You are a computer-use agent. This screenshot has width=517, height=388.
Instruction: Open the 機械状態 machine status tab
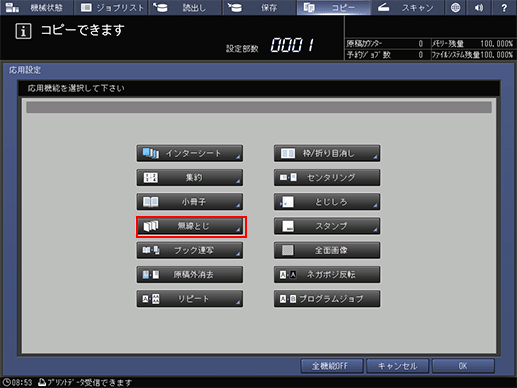(x=36, y=7)
